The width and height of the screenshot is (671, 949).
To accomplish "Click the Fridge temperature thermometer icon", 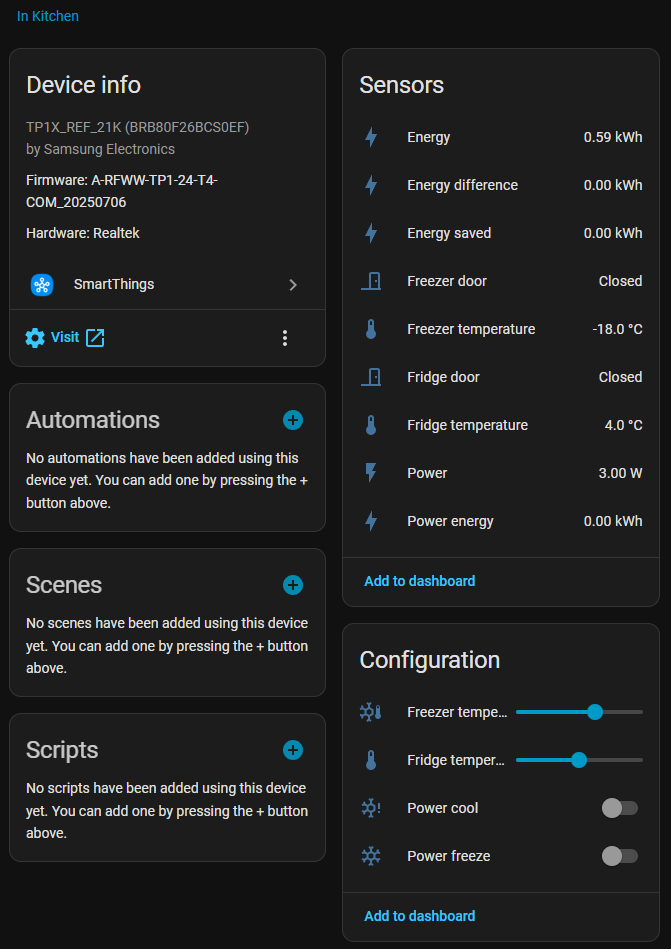I will (371, 425).
